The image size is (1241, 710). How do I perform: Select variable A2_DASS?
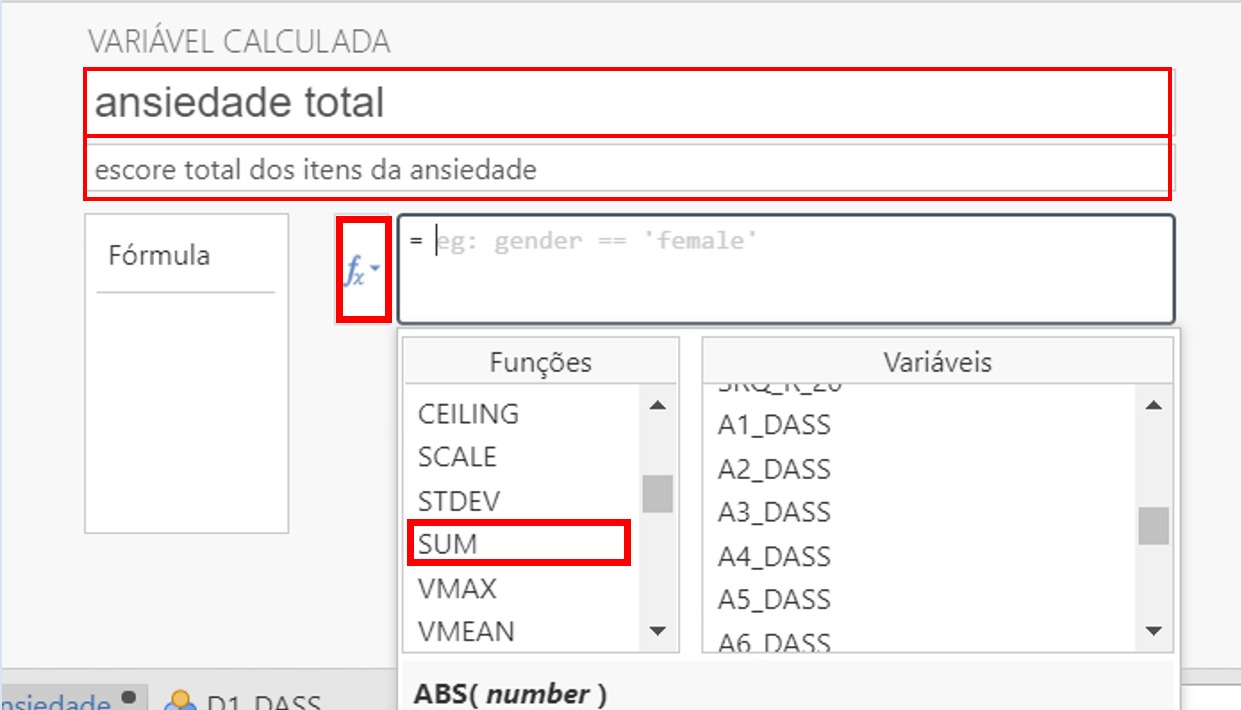(774, 469)
